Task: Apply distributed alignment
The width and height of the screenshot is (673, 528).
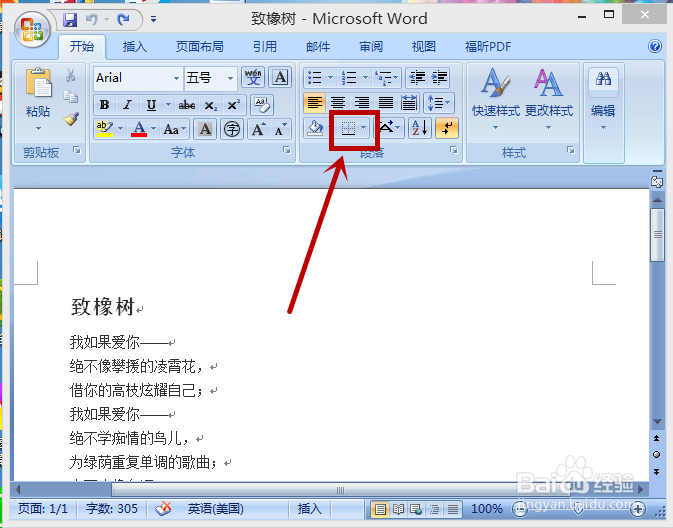Action: pos(409,103)
